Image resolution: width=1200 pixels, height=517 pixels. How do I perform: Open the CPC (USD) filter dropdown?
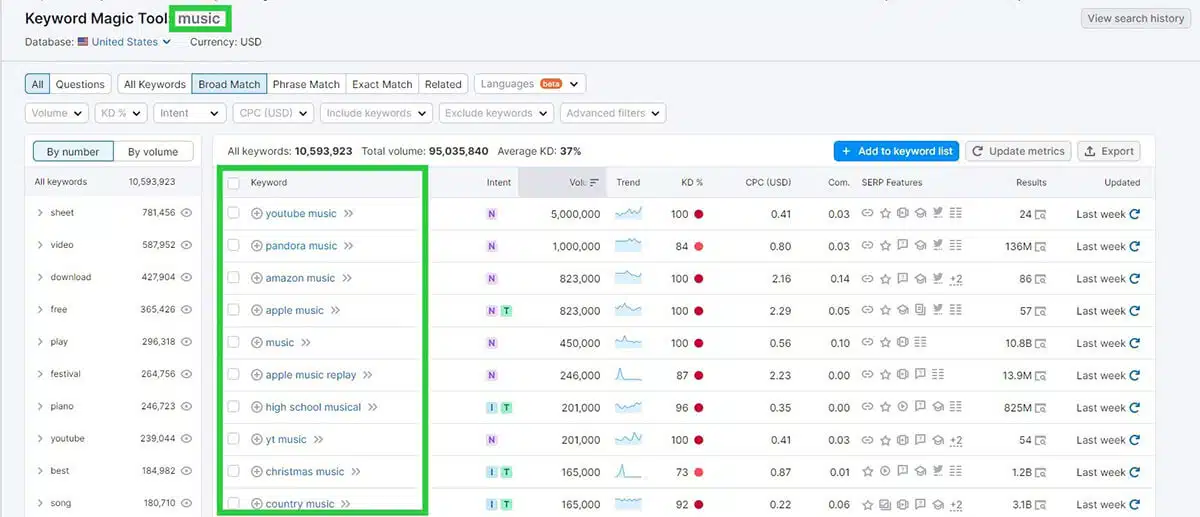273,113
